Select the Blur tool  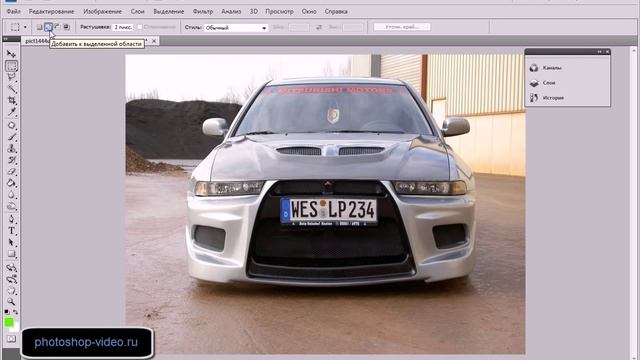pos(11,195)
